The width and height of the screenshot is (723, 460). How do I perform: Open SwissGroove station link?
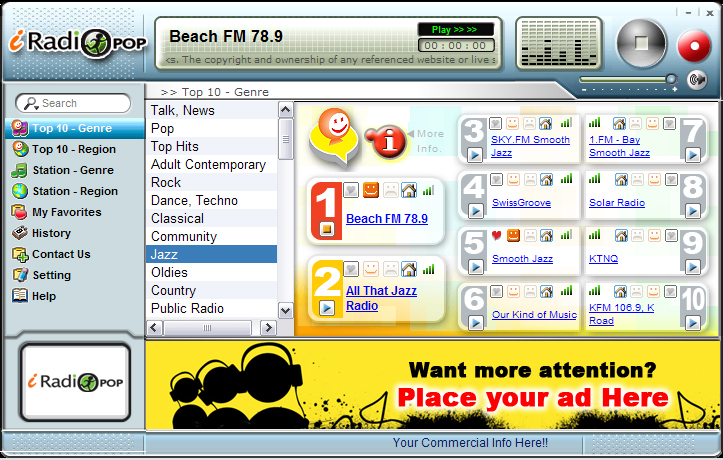(x=521, y=203)
